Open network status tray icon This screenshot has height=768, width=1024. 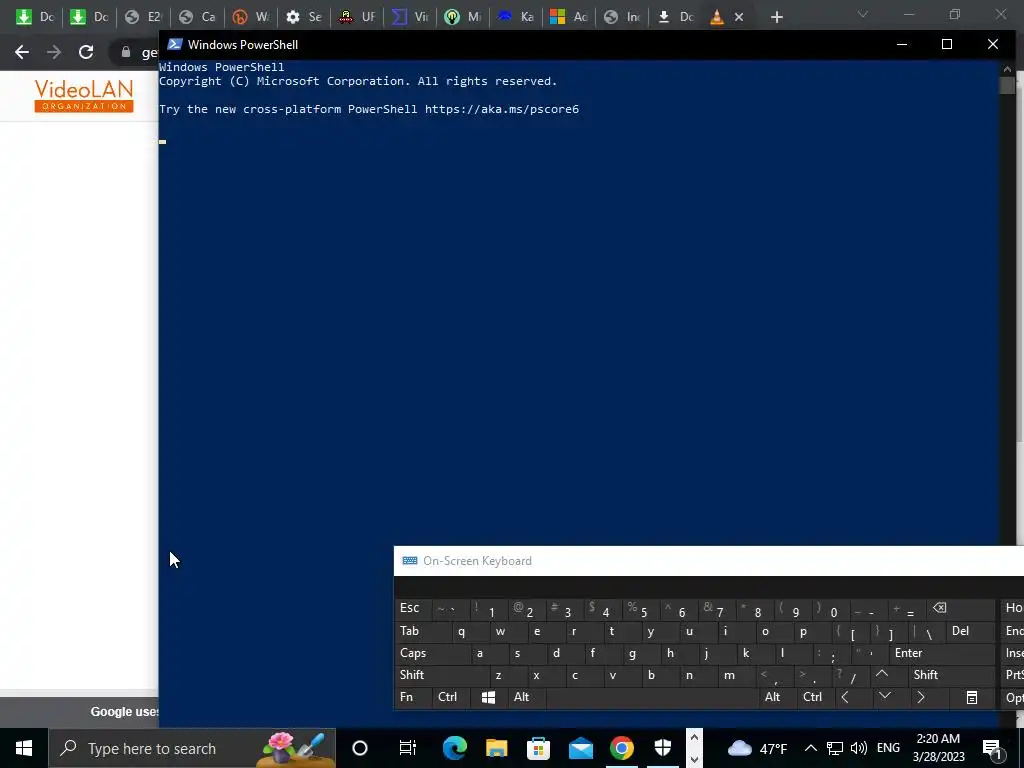coord(835,748)
